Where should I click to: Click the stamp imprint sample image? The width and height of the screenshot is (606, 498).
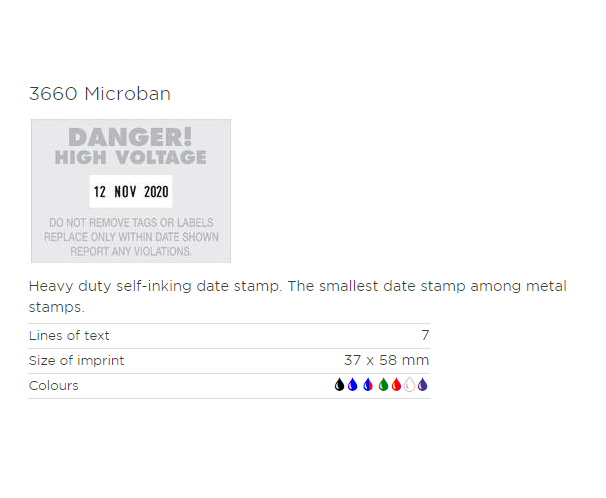tap(131, 191)
